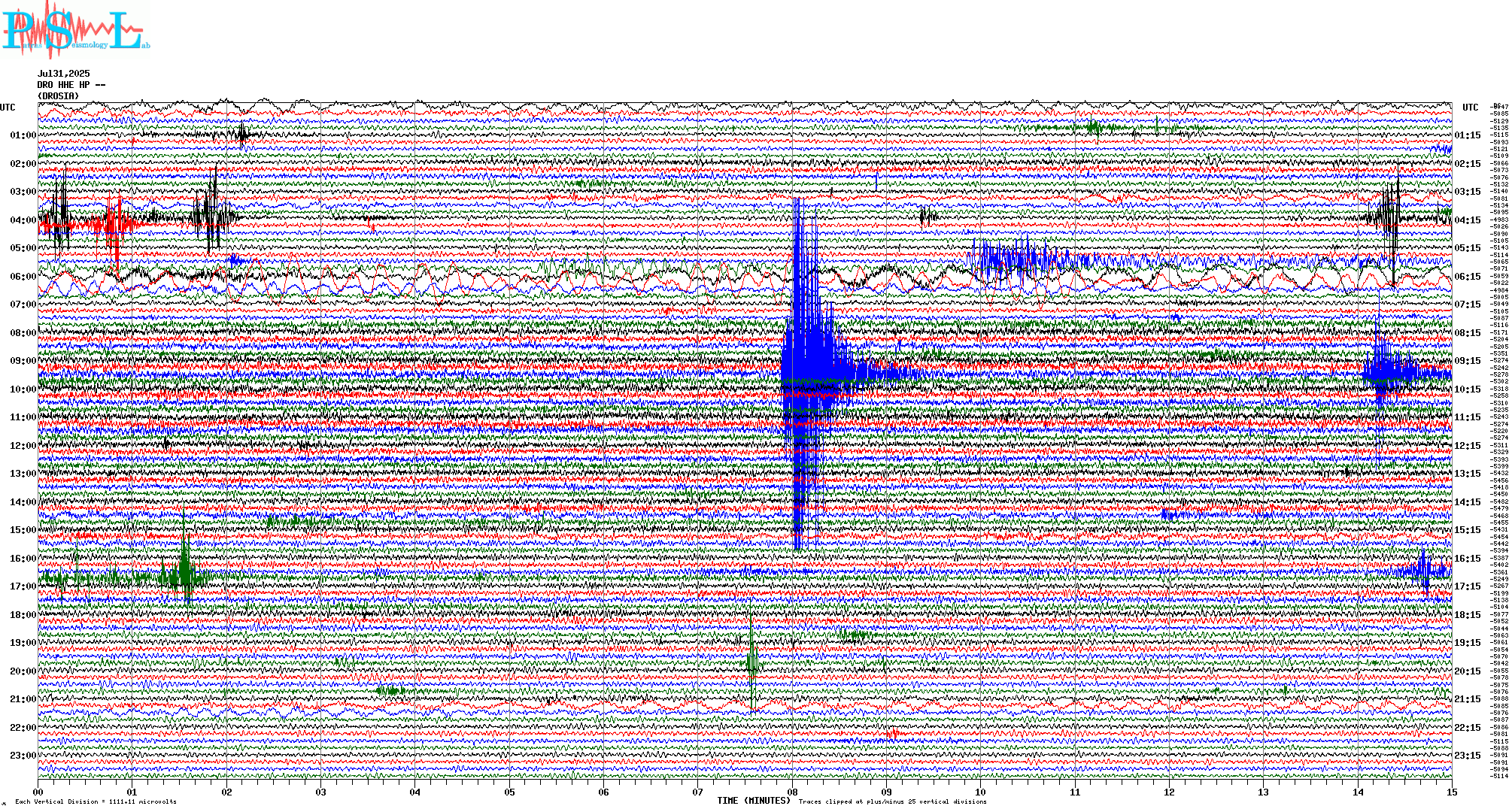This screenshot has width=1512, height=812.
Task: Click minute axis tick label "12"
Action: tap(1169, 792)
